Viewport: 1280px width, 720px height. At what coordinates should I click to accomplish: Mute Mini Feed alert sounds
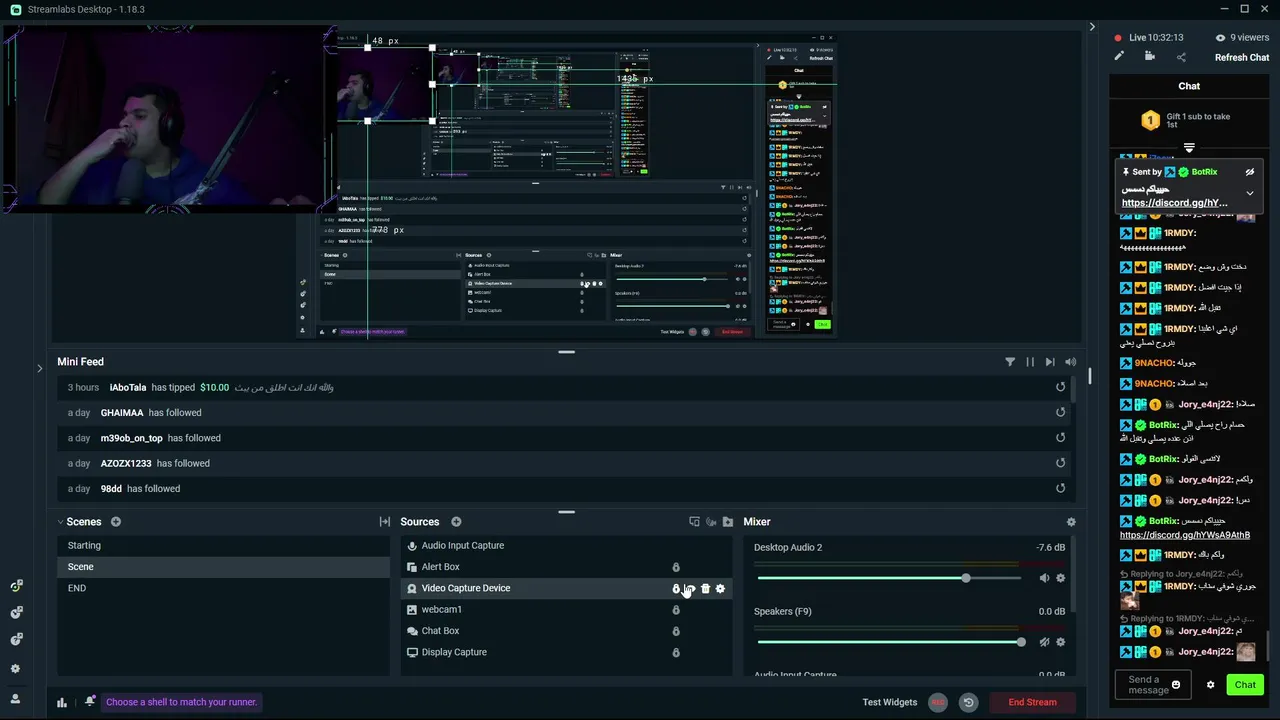[x=1071, y=362]
